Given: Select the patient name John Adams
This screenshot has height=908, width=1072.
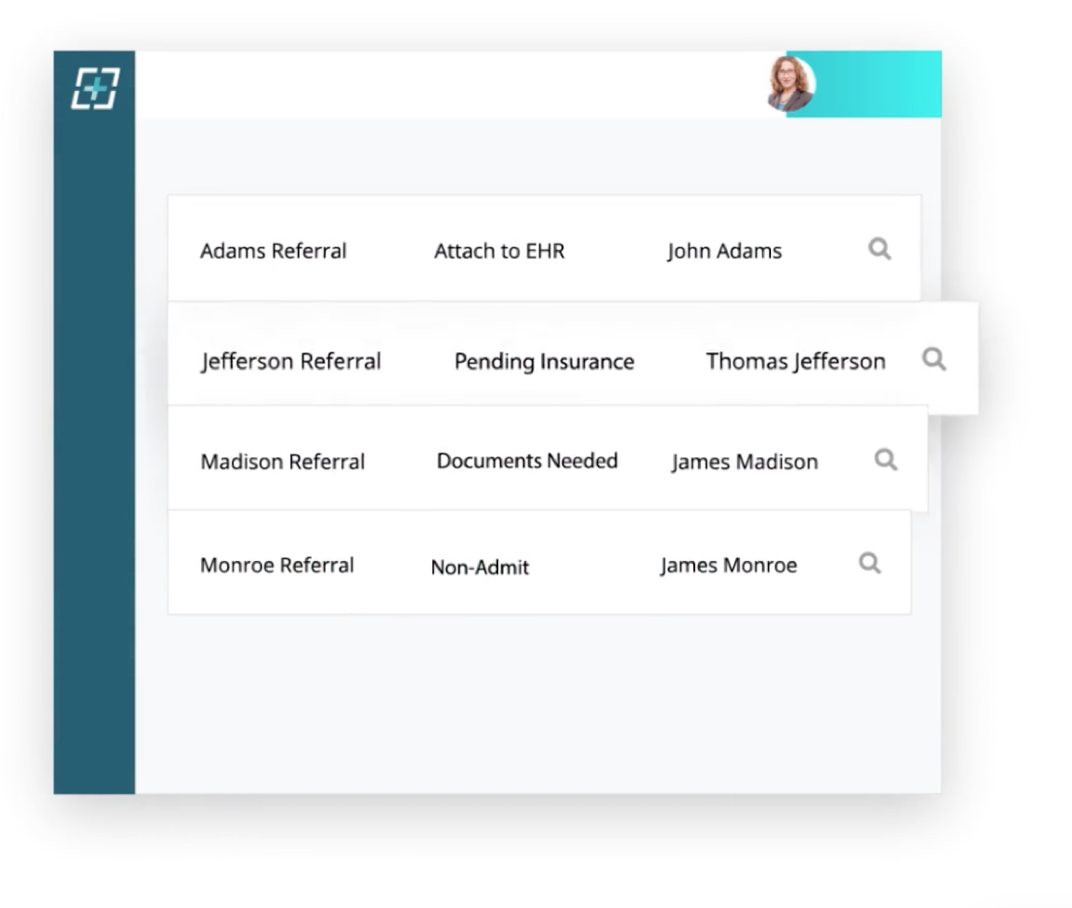Looking at the screenshot, I should pos(724,251).
